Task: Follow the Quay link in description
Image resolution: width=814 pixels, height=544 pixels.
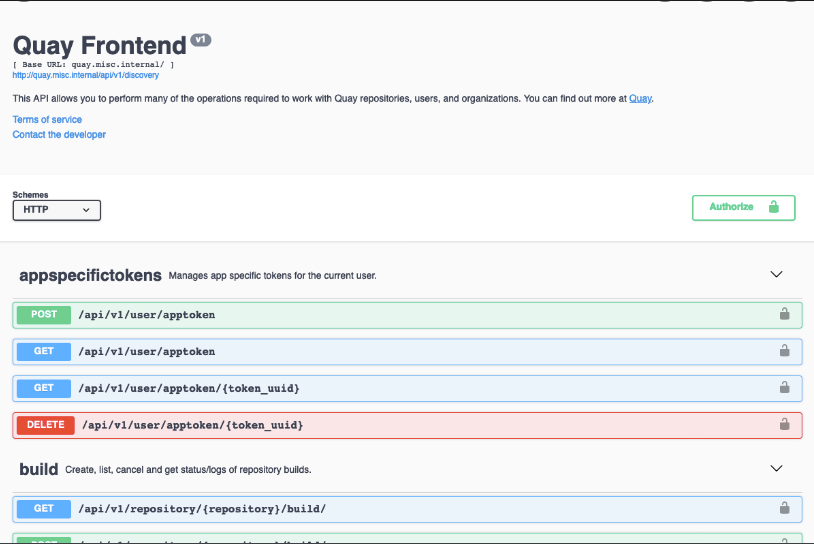Action: (x=640, y=99)
